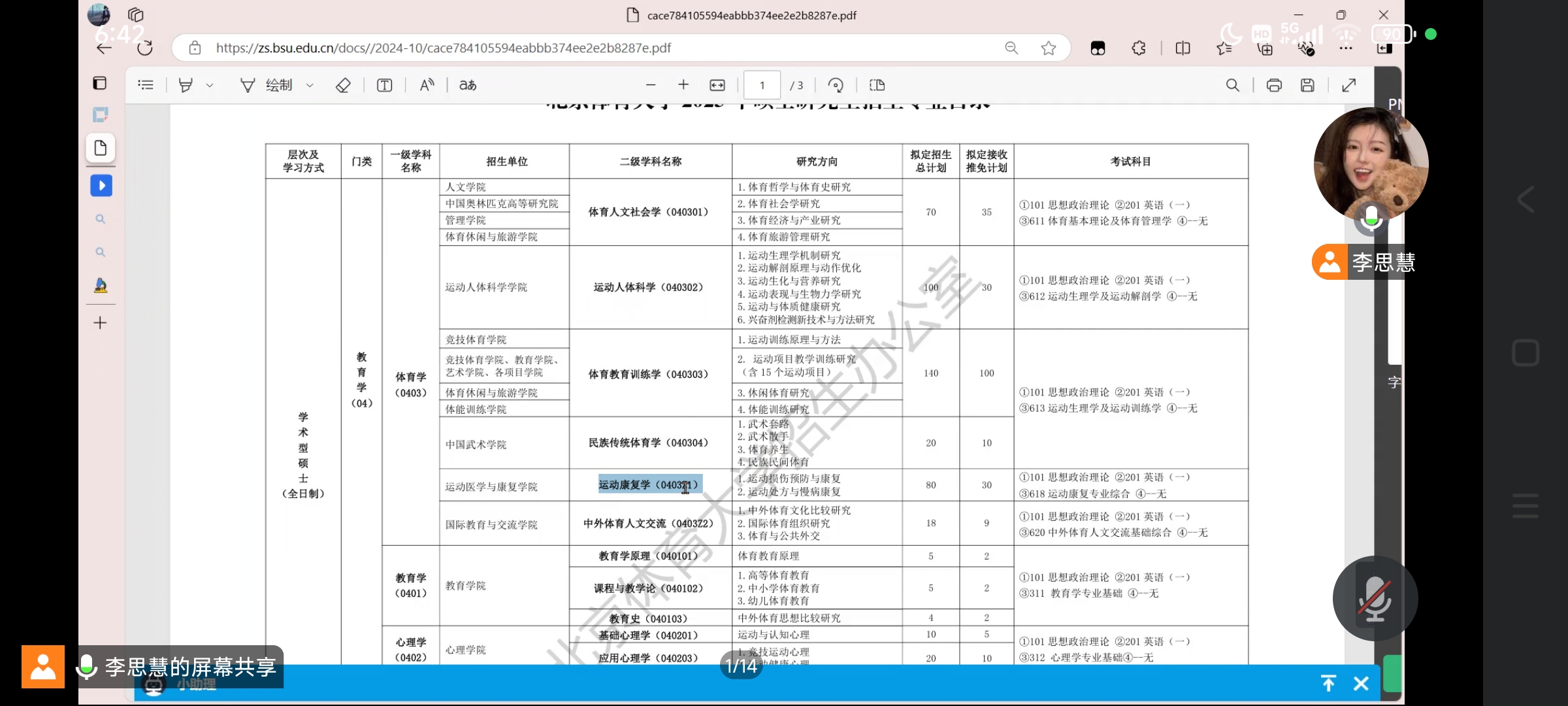This screenshot has height=706, width=1568.
Task: Open browser settings and more menu
Action: point(1346,48)
